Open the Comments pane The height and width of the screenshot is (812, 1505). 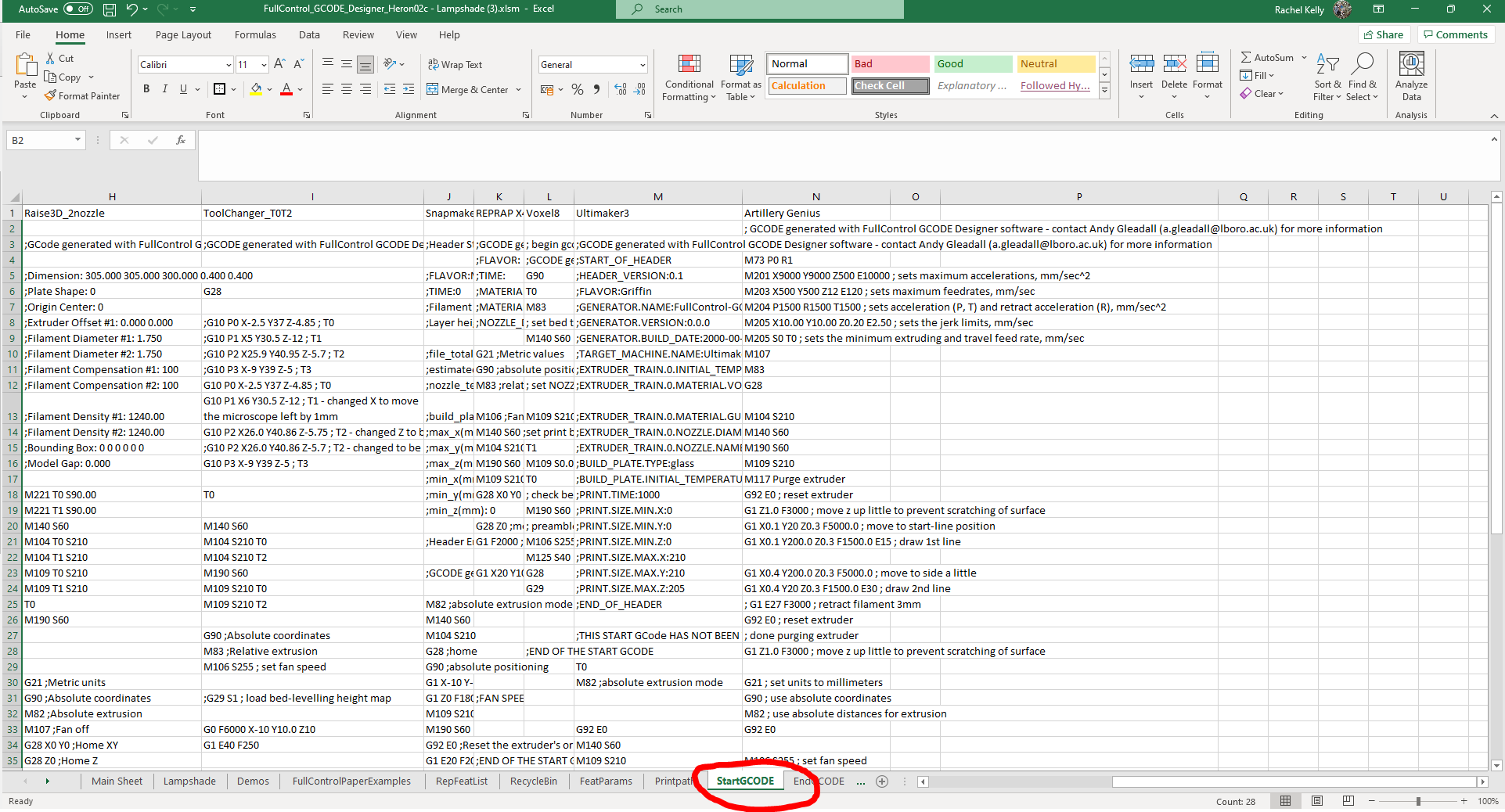pos(1456,34)
